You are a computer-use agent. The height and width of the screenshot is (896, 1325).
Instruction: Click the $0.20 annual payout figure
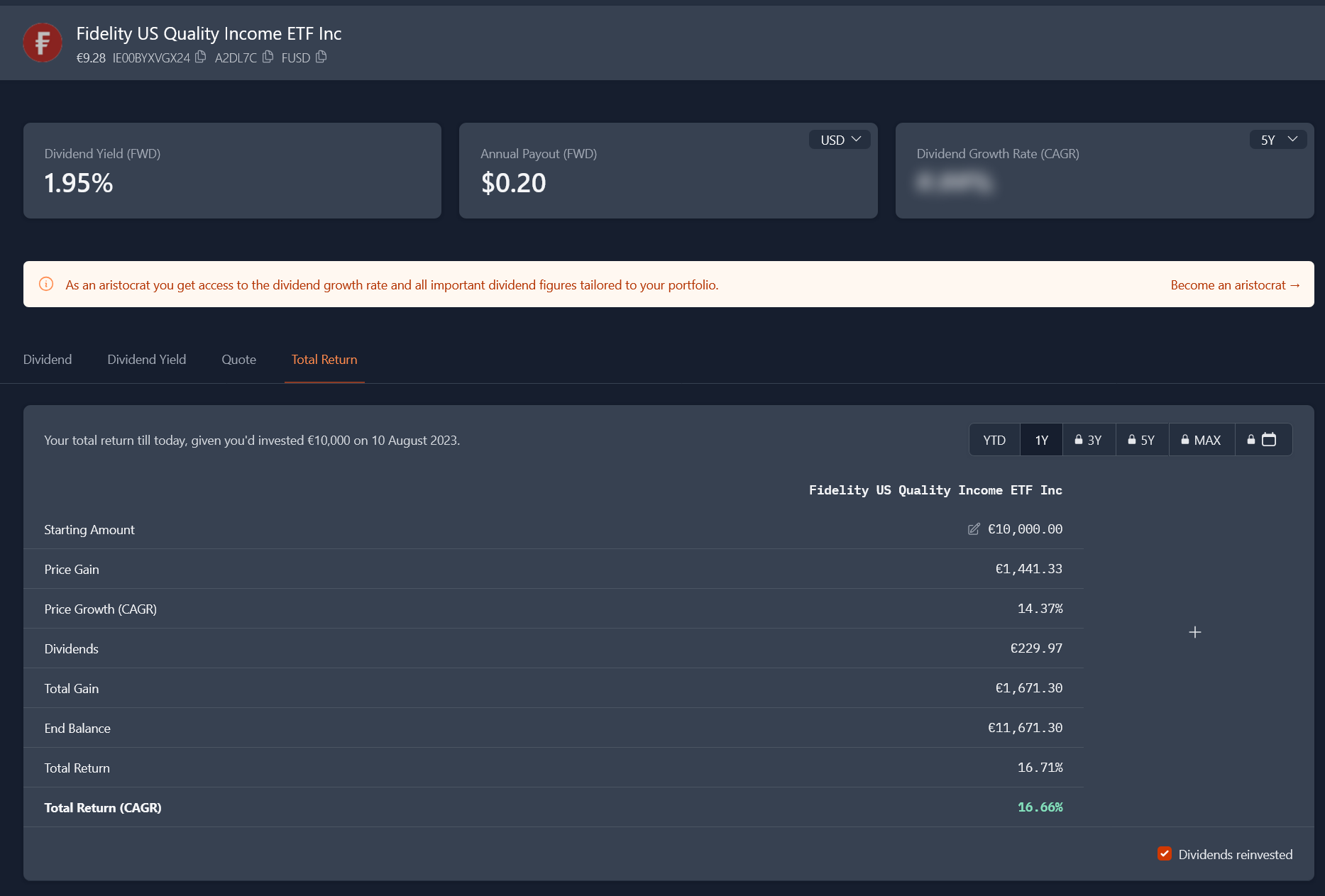point(514,183)
